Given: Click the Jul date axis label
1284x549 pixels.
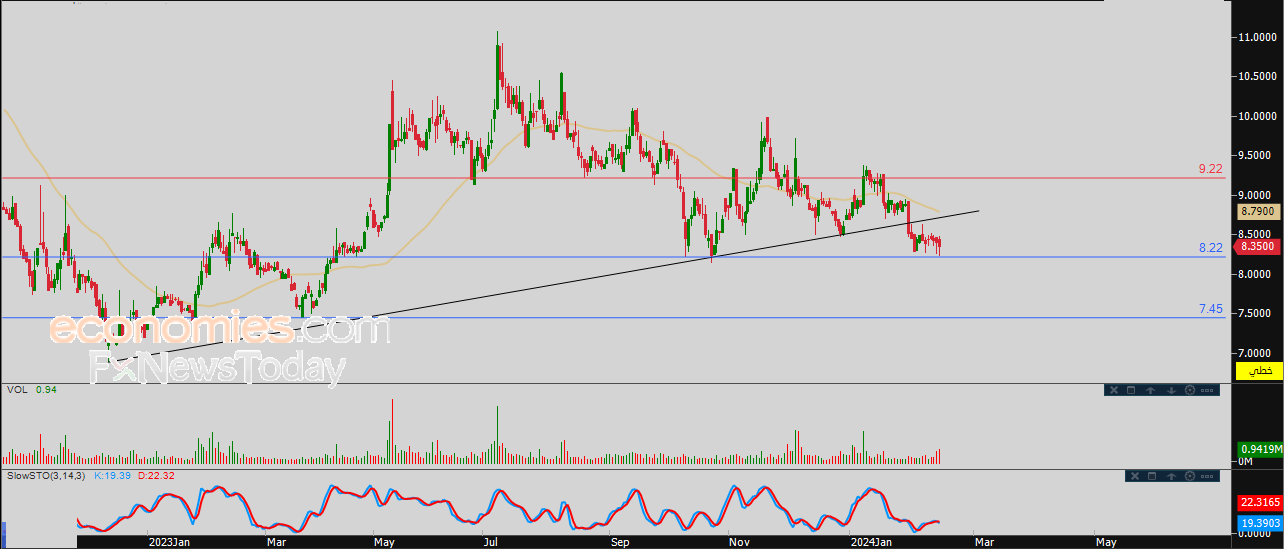Looking at the screenshot, I should pos(490,542).
